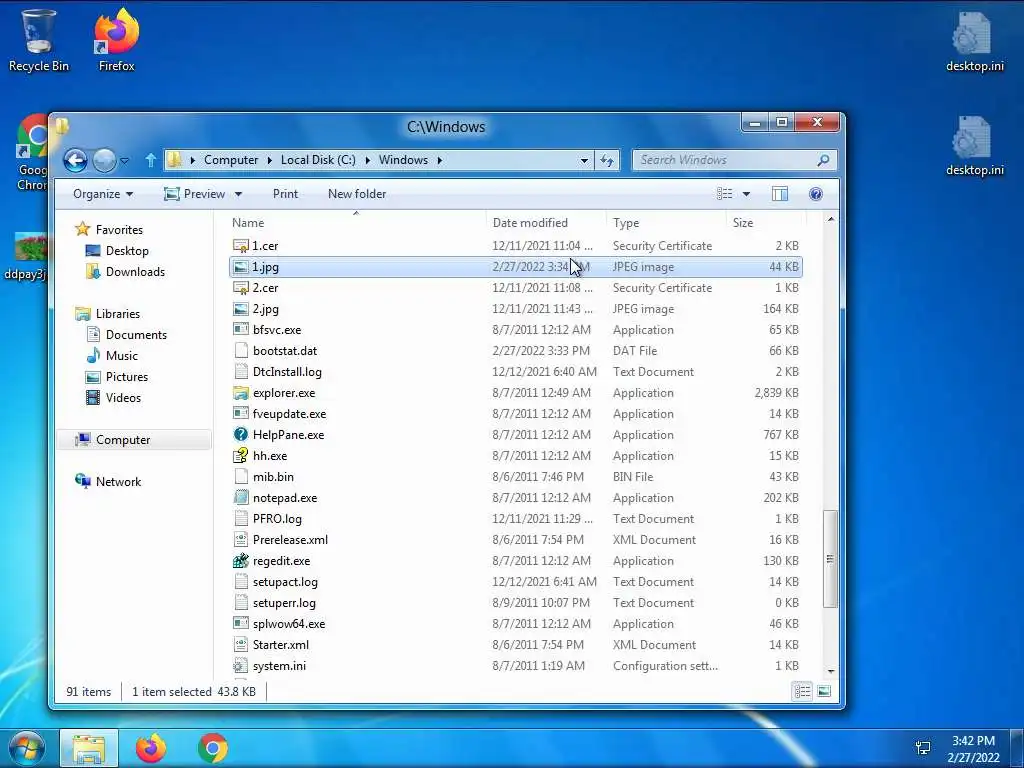Click Print in the toolbar
The image size is (1024, 768).
285,194
